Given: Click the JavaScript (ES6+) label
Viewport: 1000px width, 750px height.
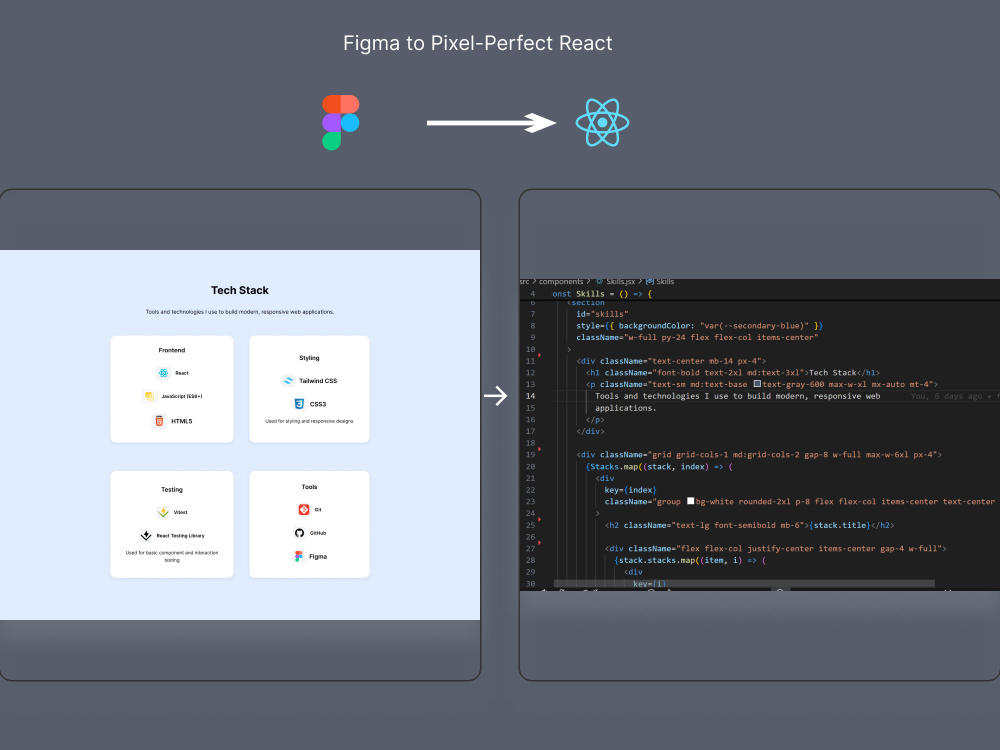Looking at the screenshot, I should [182, 397].
